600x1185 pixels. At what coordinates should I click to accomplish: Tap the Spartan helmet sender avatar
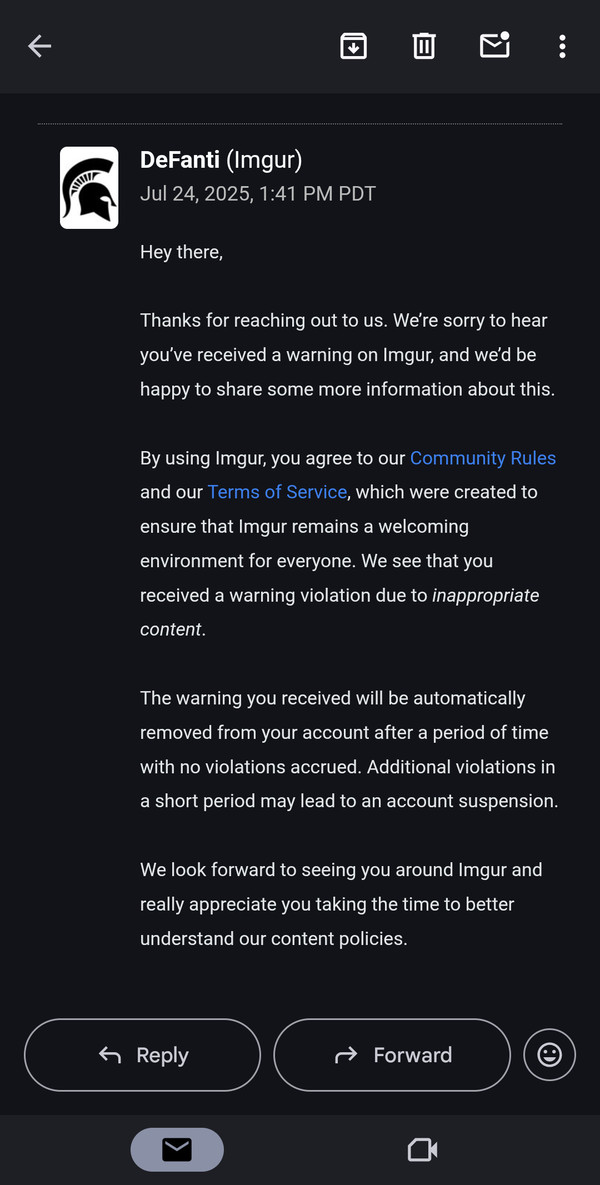(x=89, y=187)
